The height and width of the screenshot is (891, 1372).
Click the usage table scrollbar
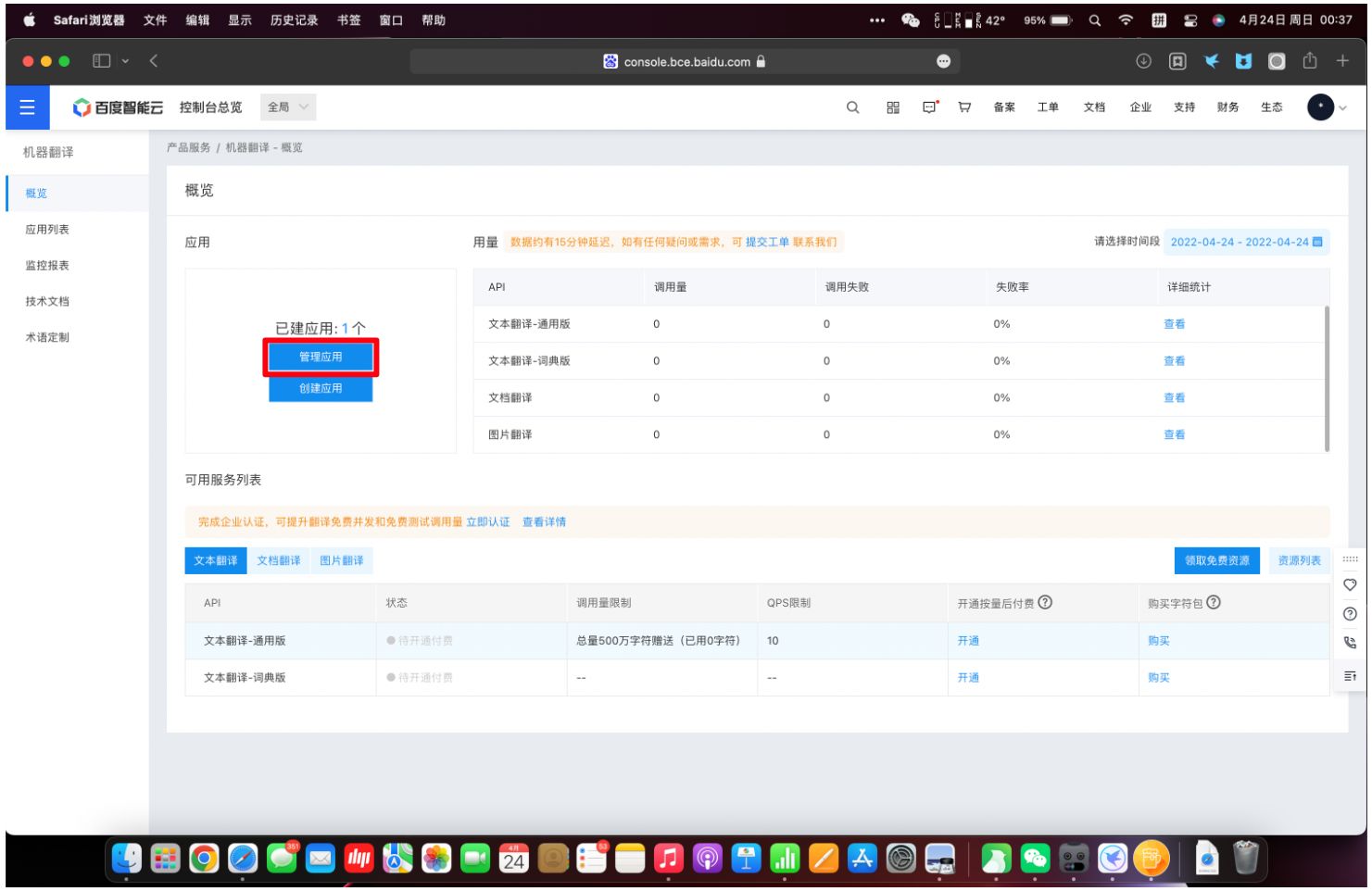coord(1327,379)
